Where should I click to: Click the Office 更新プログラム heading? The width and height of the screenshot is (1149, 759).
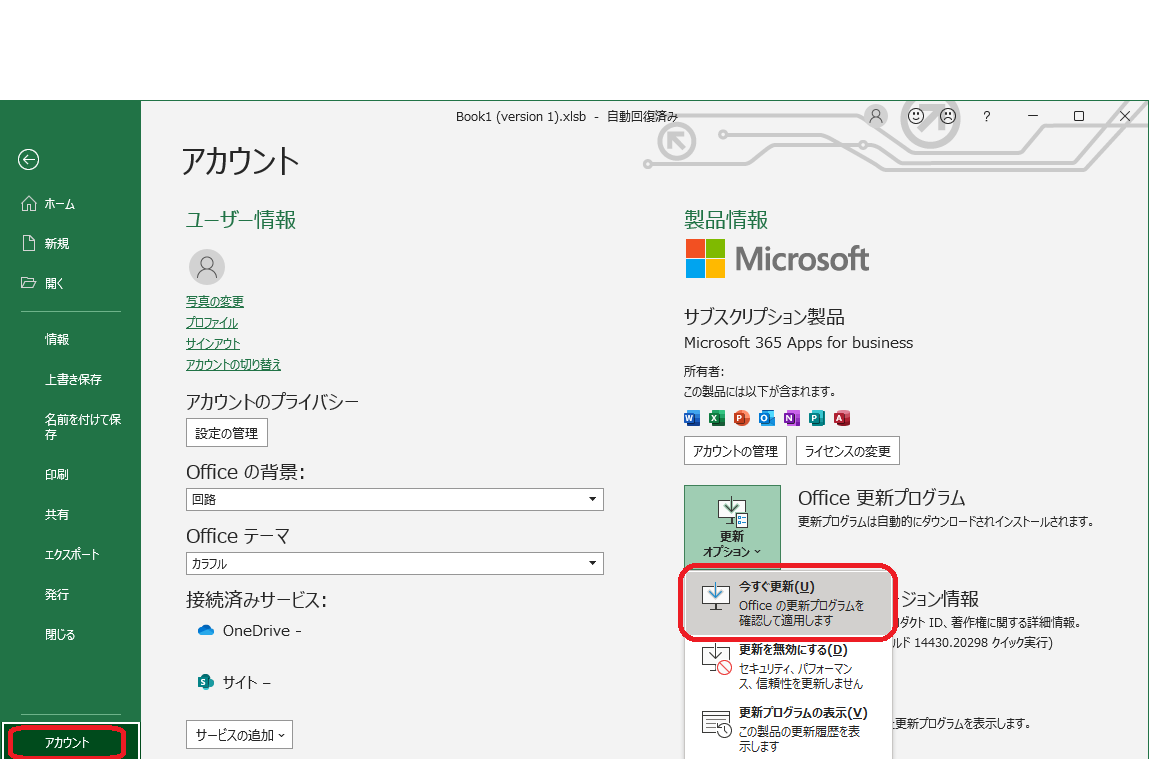click(x=882, y=498)
